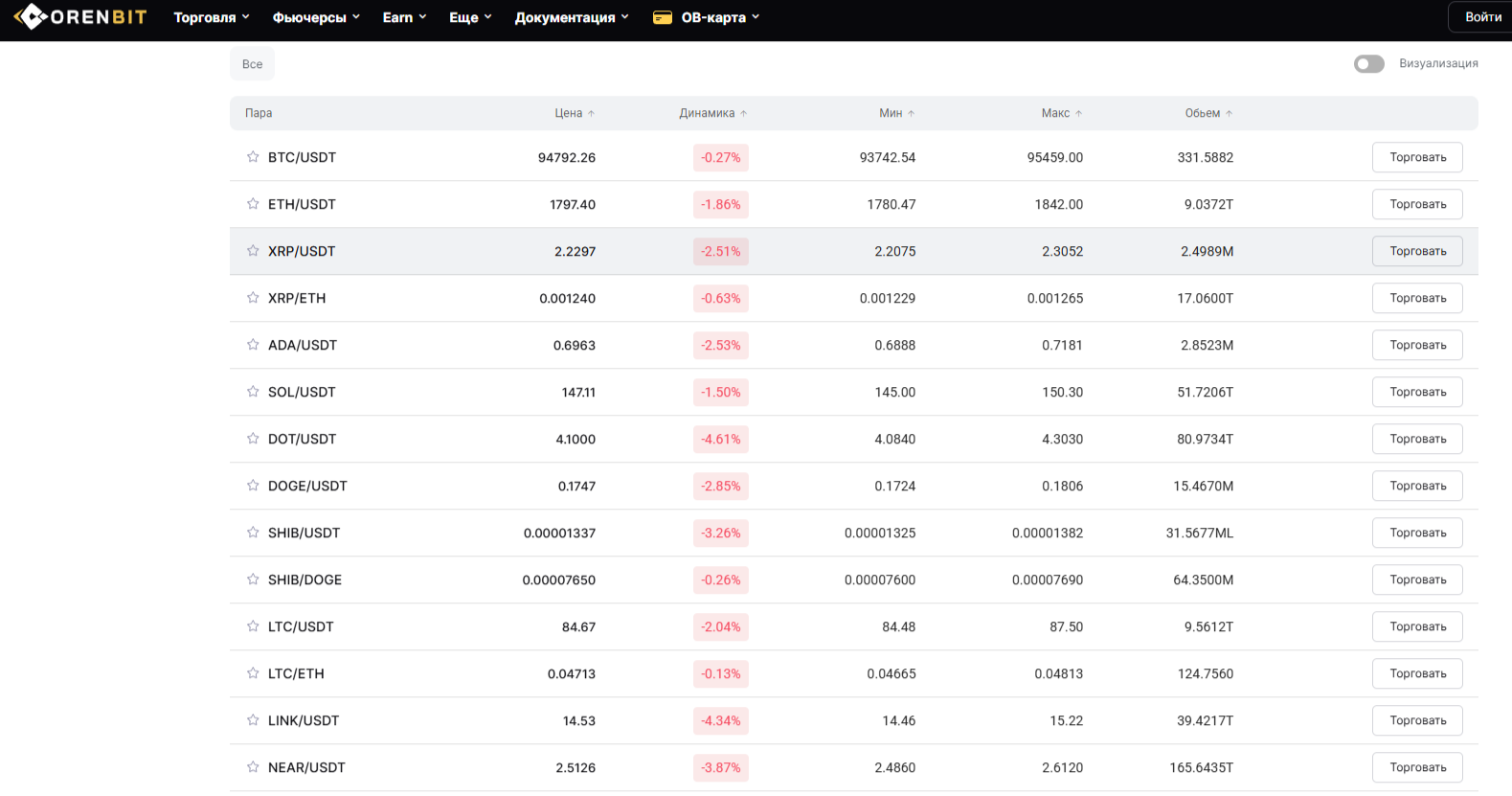Select the Все filter tab
This screenshot has width=1512, height=796.
tap(252, 64)
